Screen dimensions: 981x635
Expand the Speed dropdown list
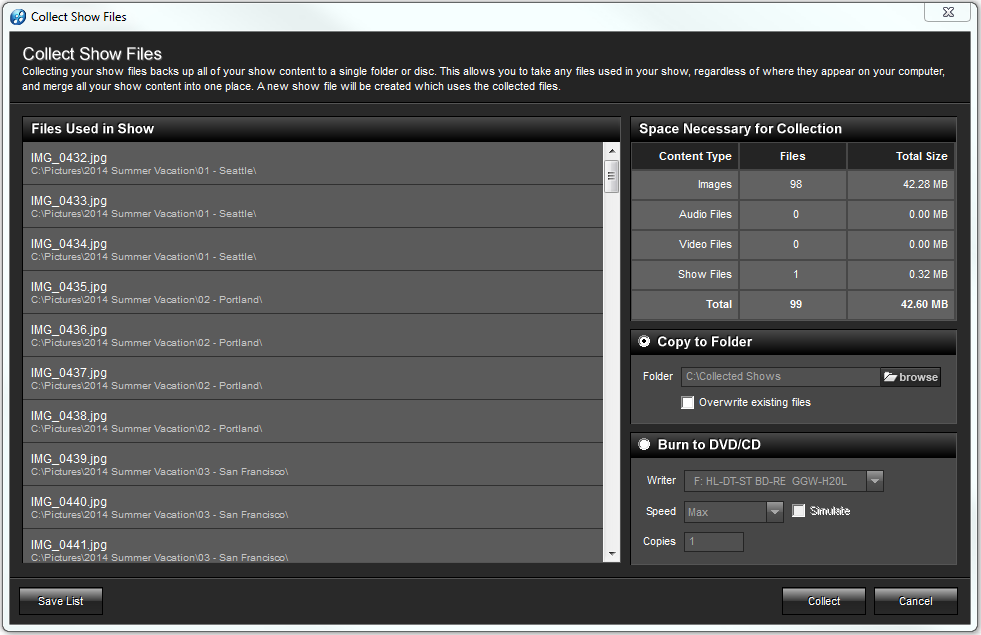click(774, 511)
